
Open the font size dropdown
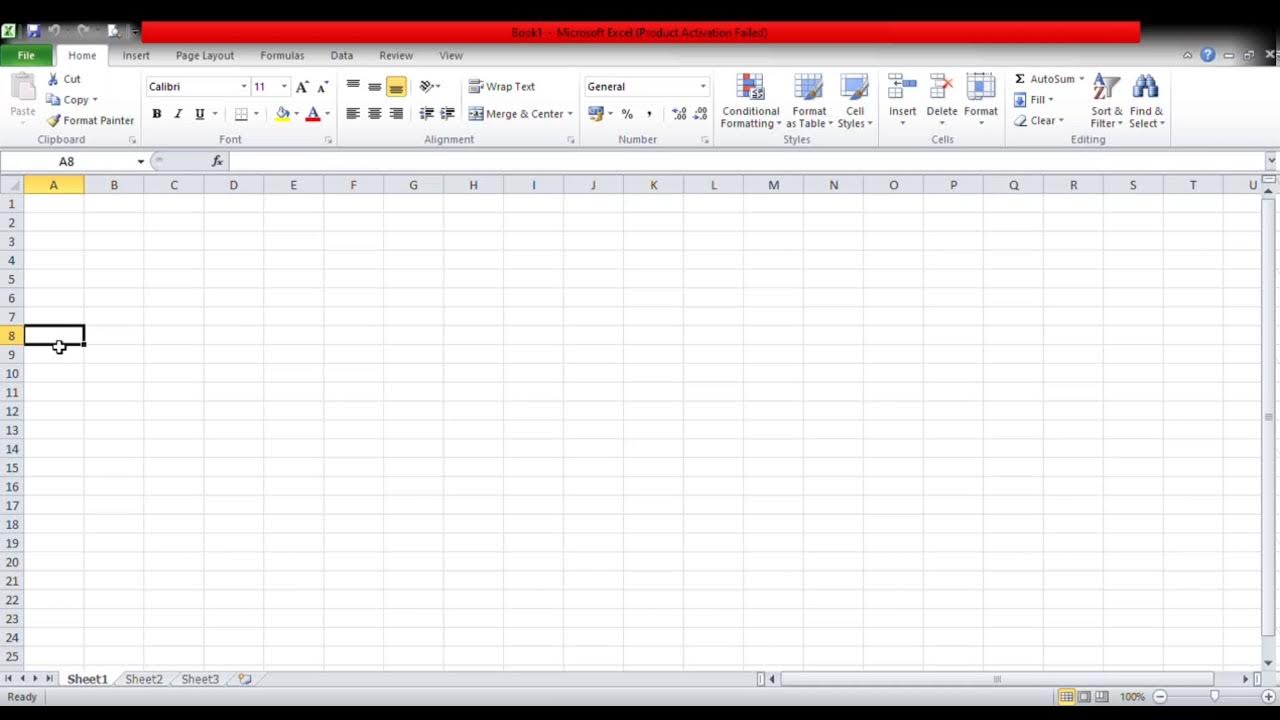[x=284, y=87]
